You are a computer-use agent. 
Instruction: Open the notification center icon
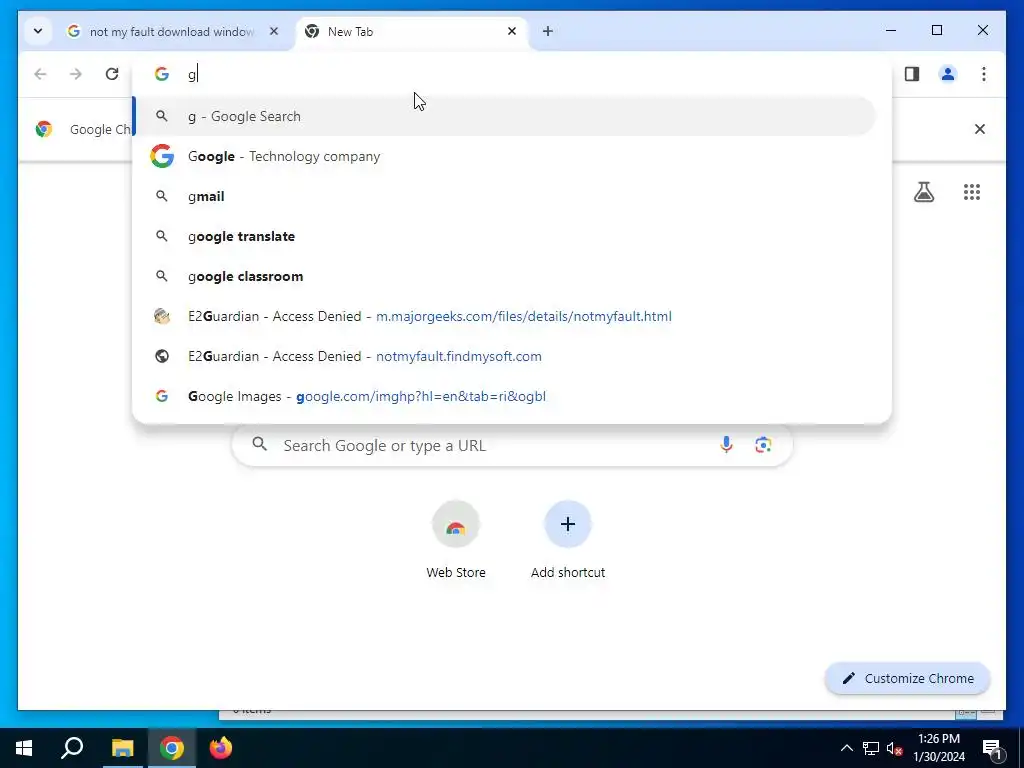pos(992,748)
